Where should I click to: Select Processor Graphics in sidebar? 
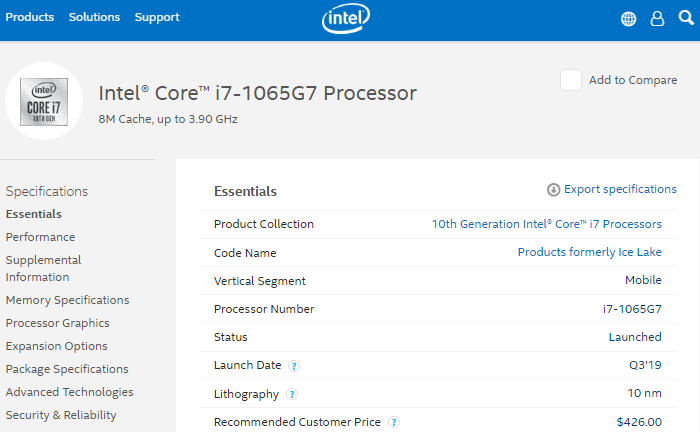point(57,323)
